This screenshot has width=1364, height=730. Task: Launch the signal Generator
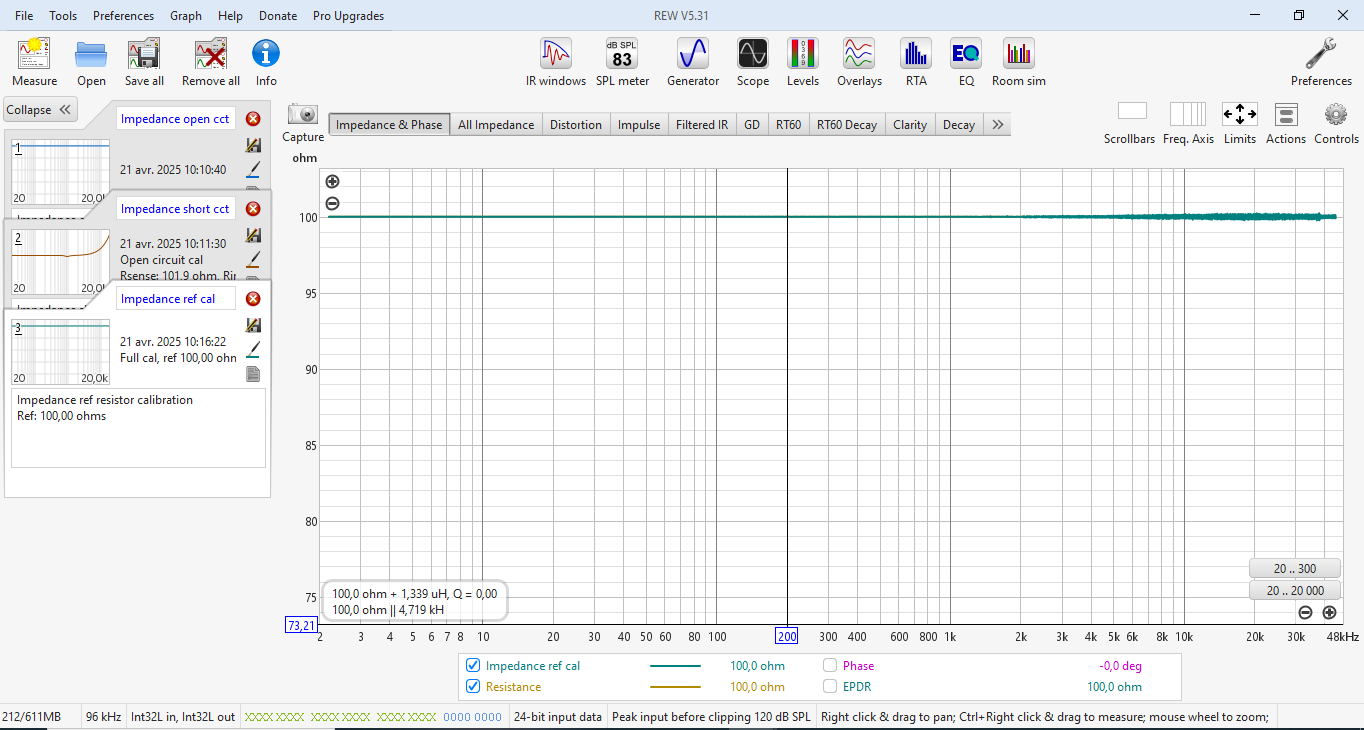[x=692, y=54]
